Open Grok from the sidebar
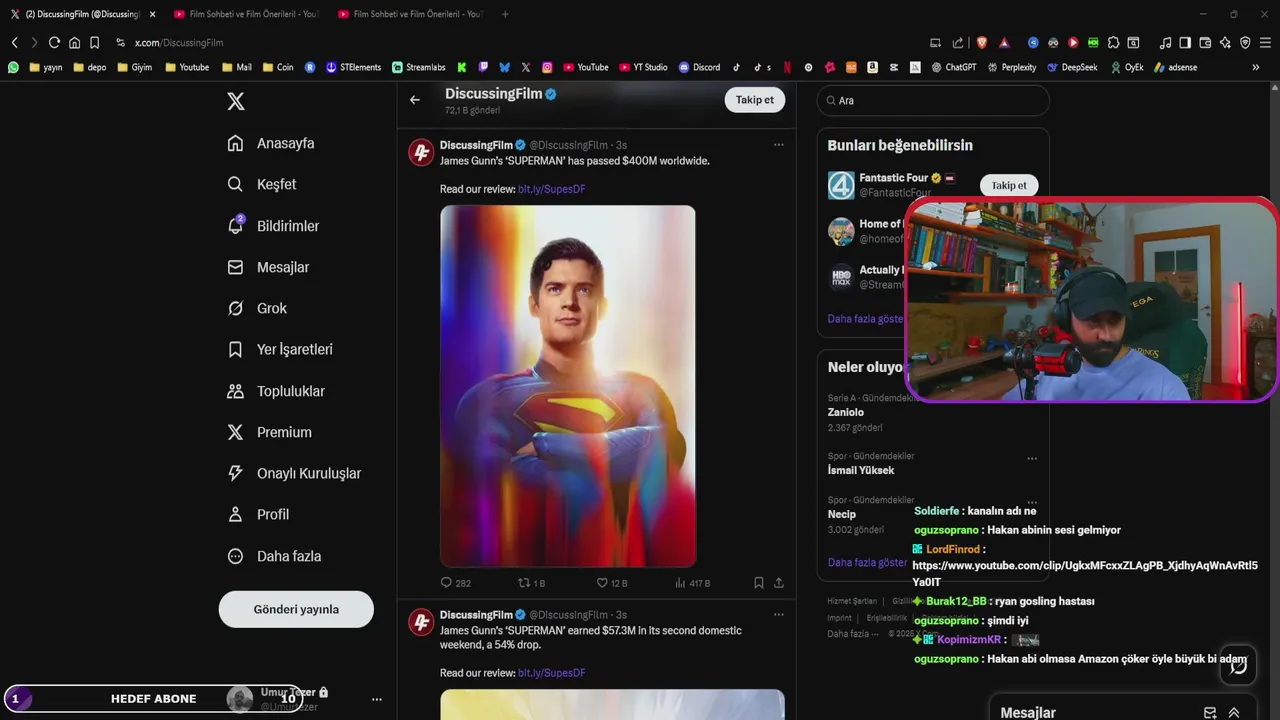Image resolution: width=1280 pixels, height=720 pixels. coord(257,308)
